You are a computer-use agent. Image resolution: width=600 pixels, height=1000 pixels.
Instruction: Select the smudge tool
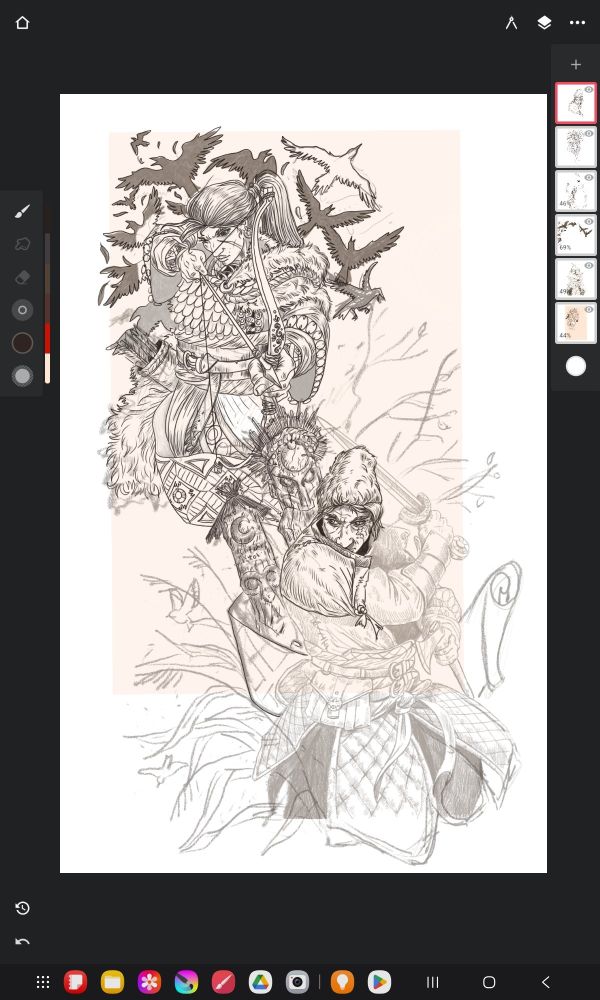tap(22, 244)
